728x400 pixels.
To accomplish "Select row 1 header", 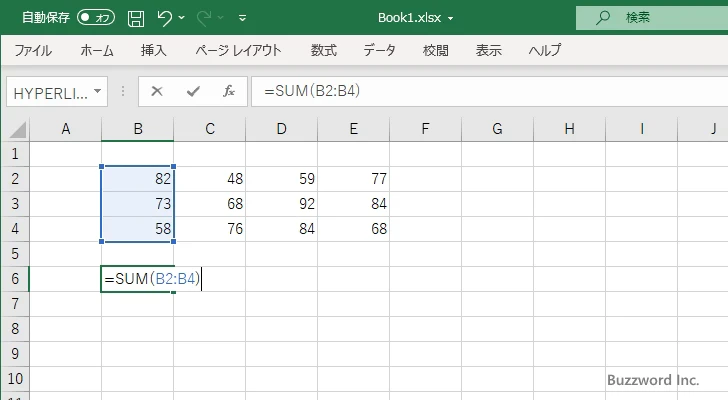I will click(x=15, y=154).
